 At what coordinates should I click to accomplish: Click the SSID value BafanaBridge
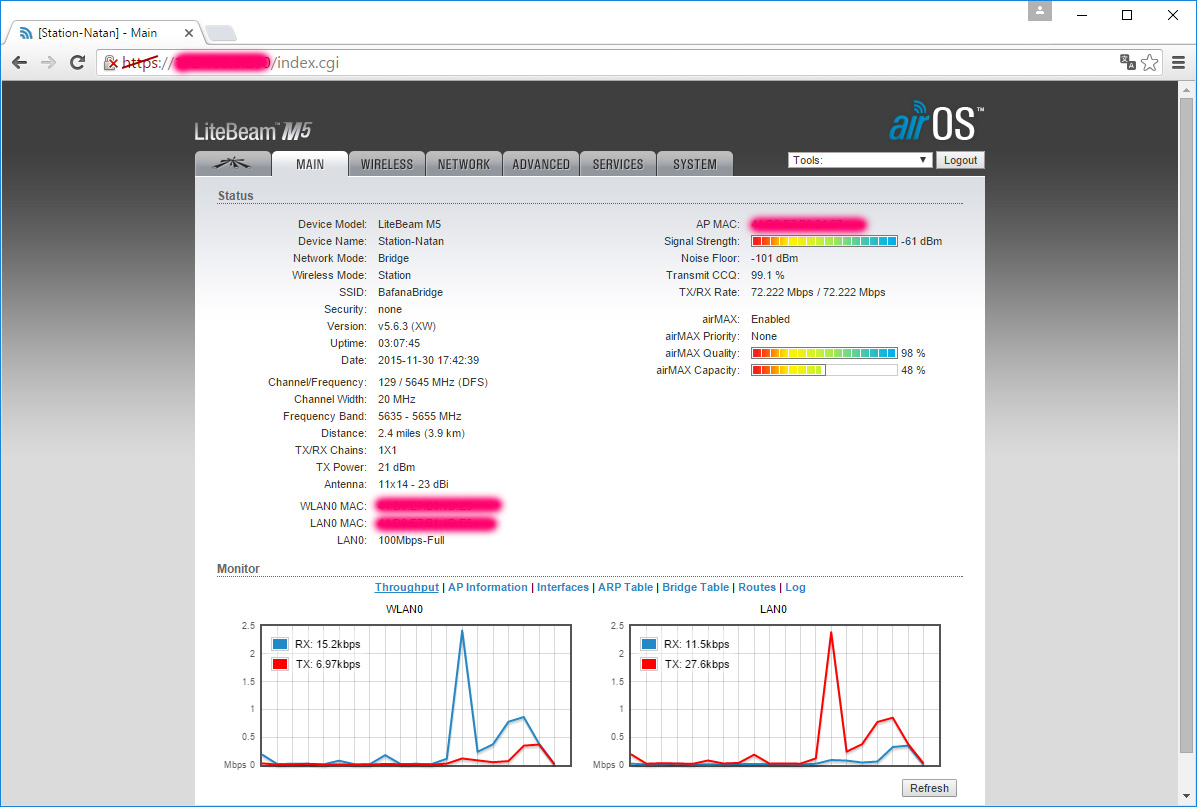tap(410, 292)
